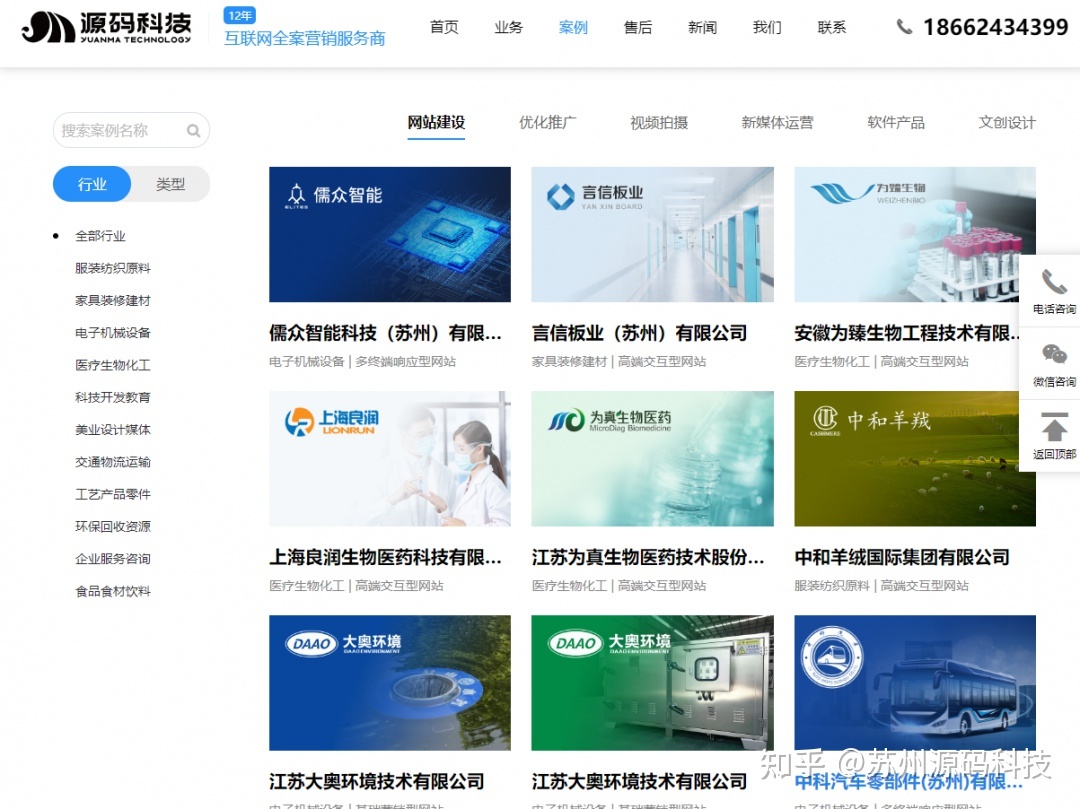Filter by 家具装修建材 industry
The width and height of the screenshot is (1080, 809).
(x=113, y=301)
